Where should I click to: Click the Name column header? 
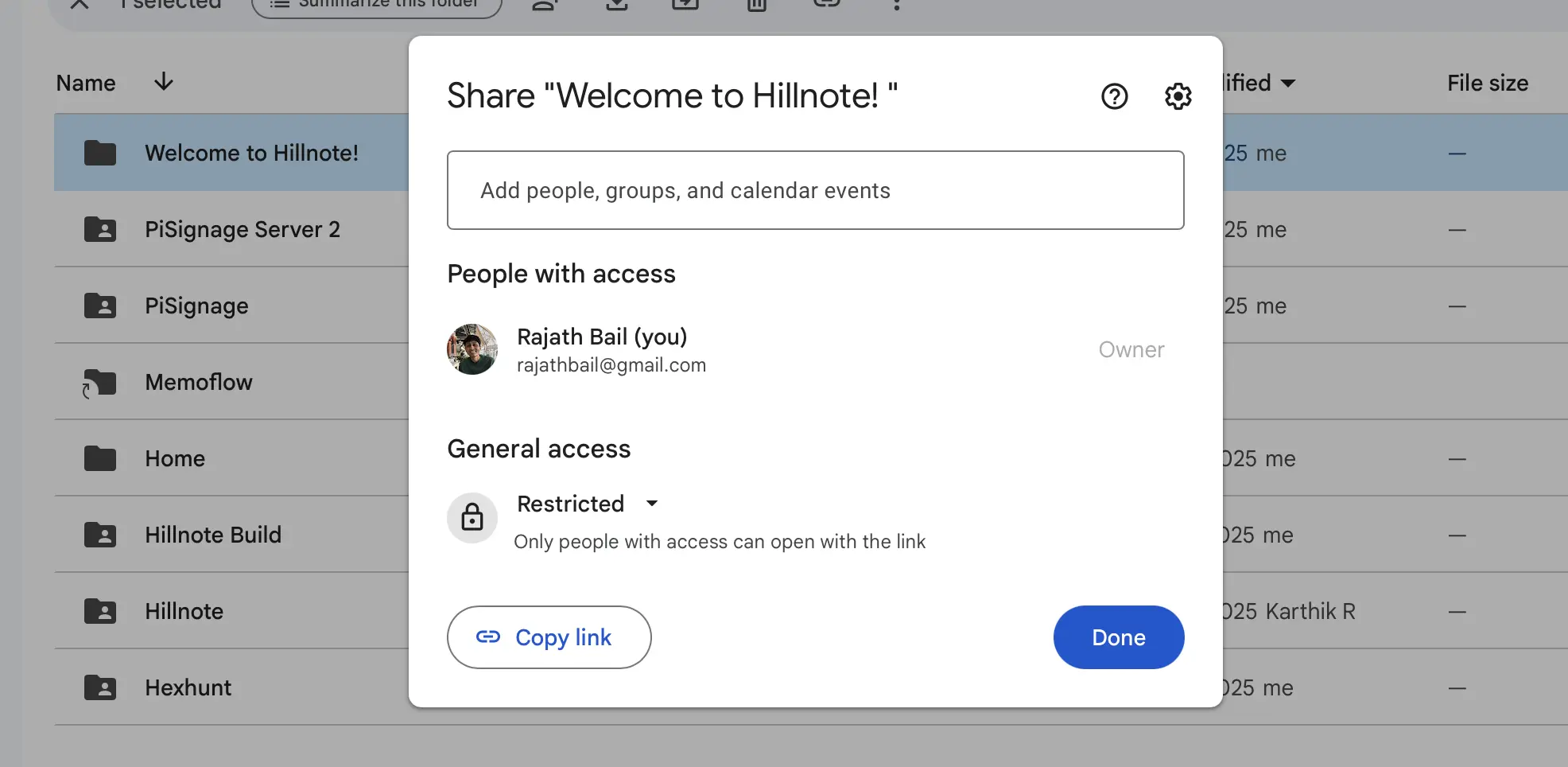[x=86, y=83]
